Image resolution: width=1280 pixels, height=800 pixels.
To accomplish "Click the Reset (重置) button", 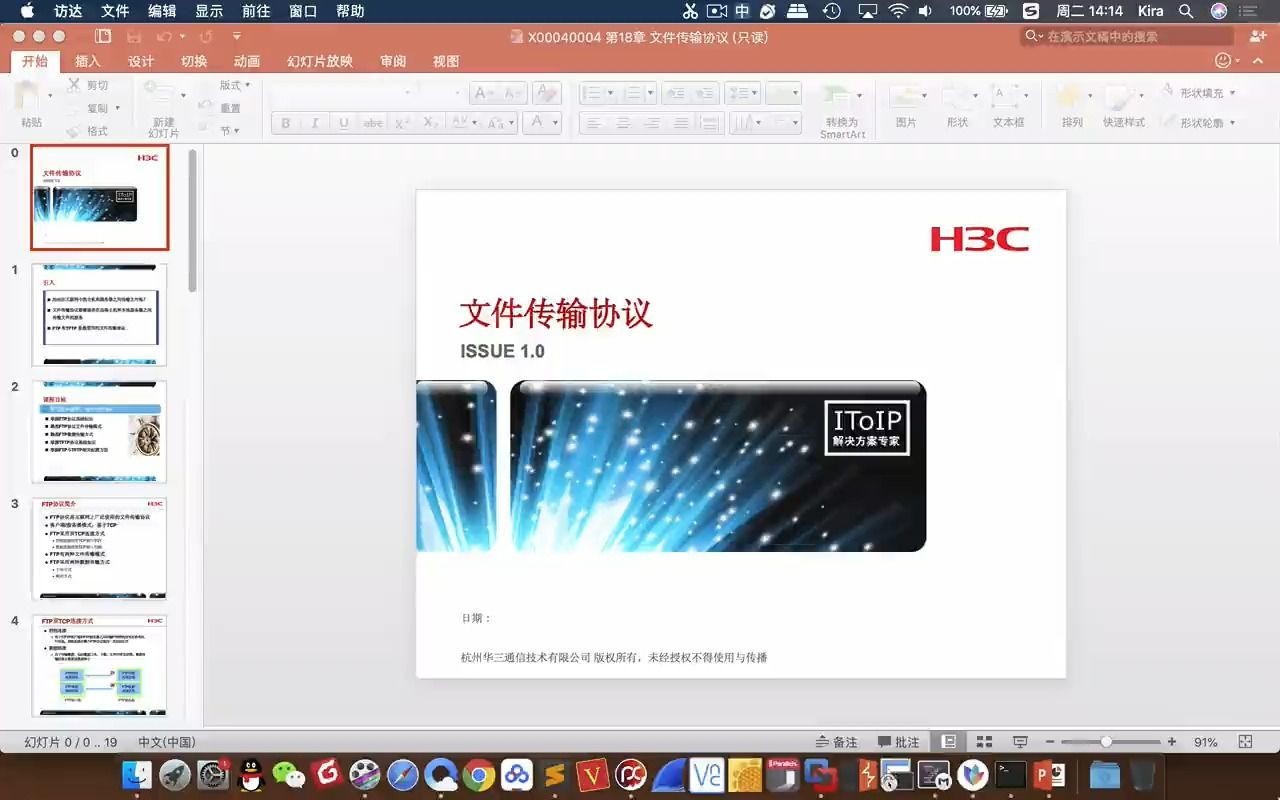I will point(220,108).
